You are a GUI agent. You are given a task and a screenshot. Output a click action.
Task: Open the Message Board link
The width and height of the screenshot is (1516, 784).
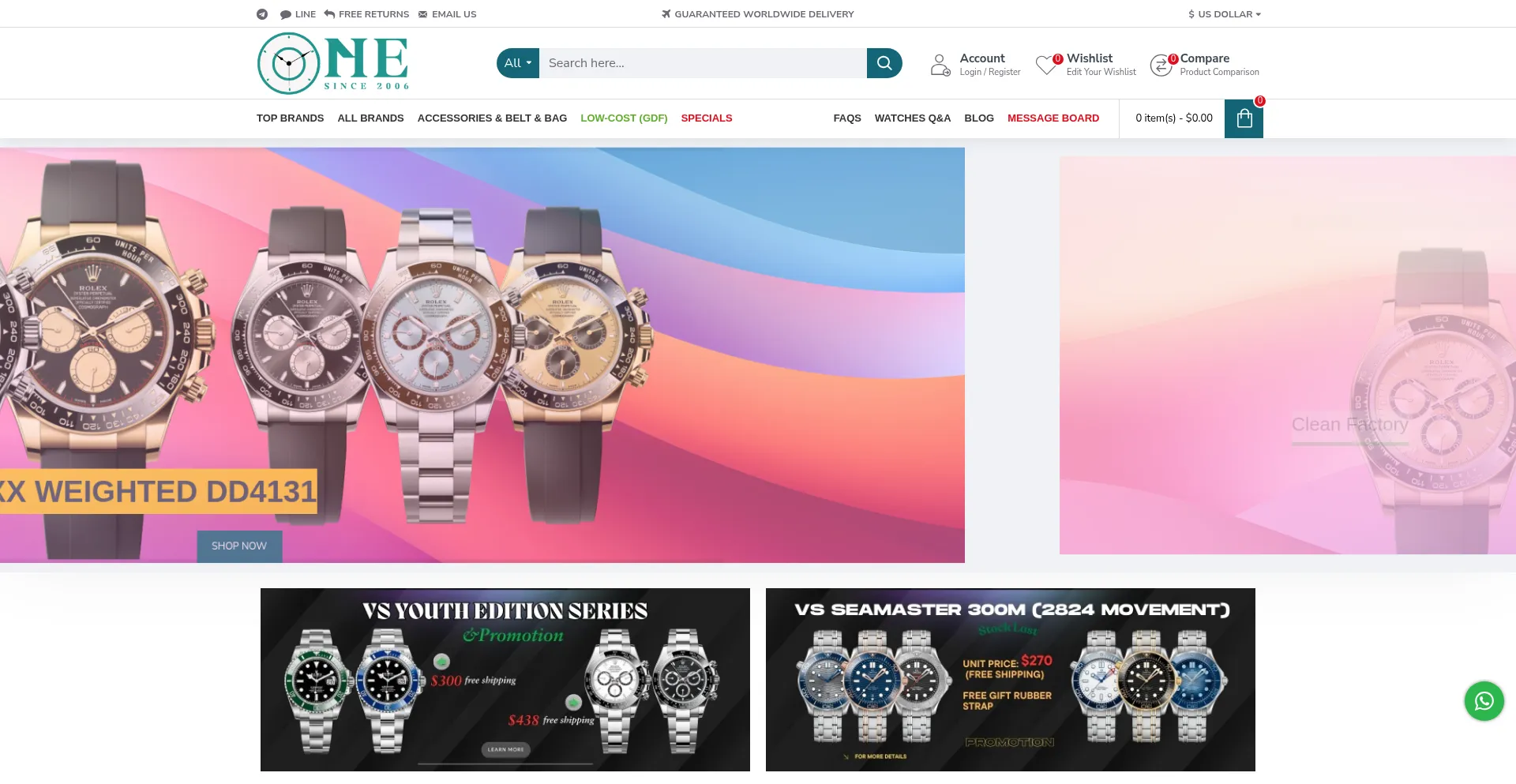click(x=1053, y=118)
